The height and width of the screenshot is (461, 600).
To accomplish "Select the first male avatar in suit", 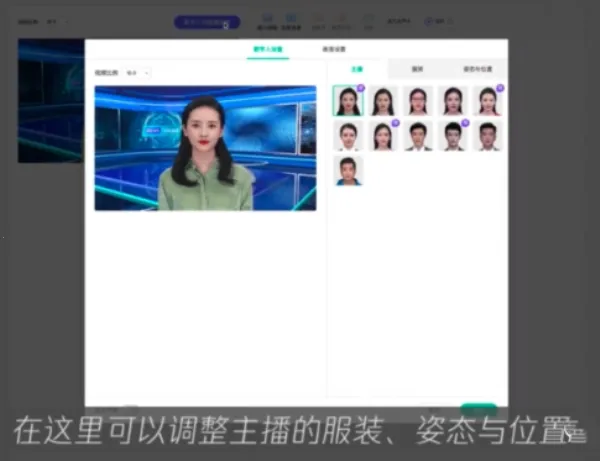I will (x=417, y=136).
